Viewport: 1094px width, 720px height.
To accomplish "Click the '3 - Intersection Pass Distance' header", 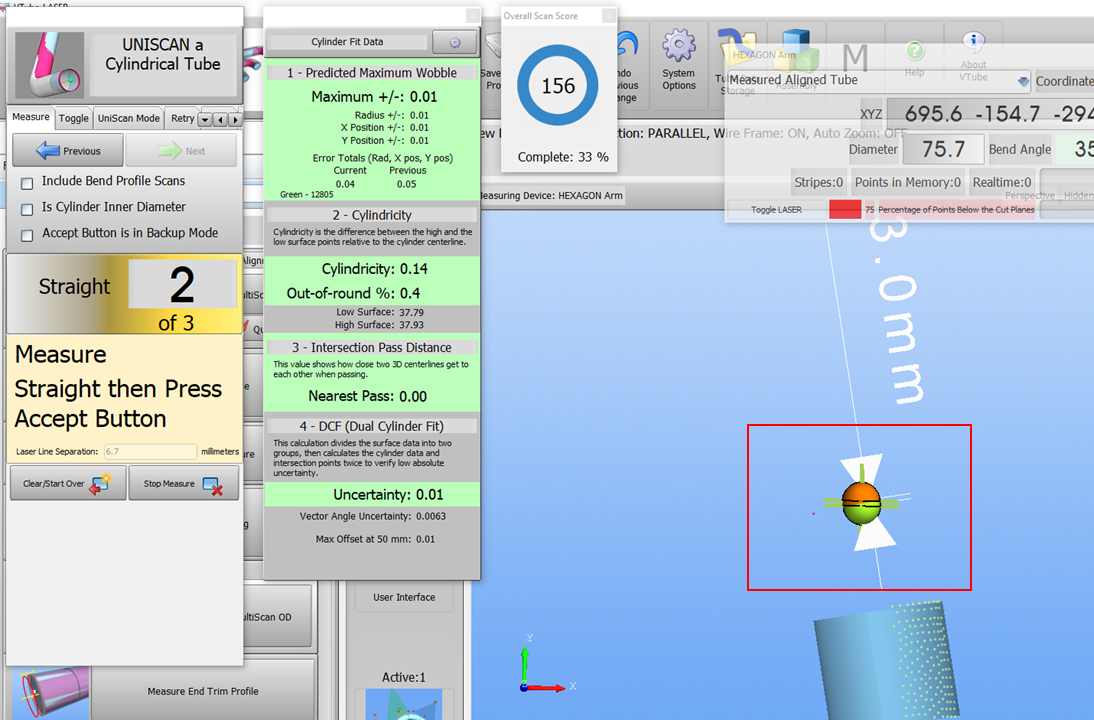I will 372,347.
